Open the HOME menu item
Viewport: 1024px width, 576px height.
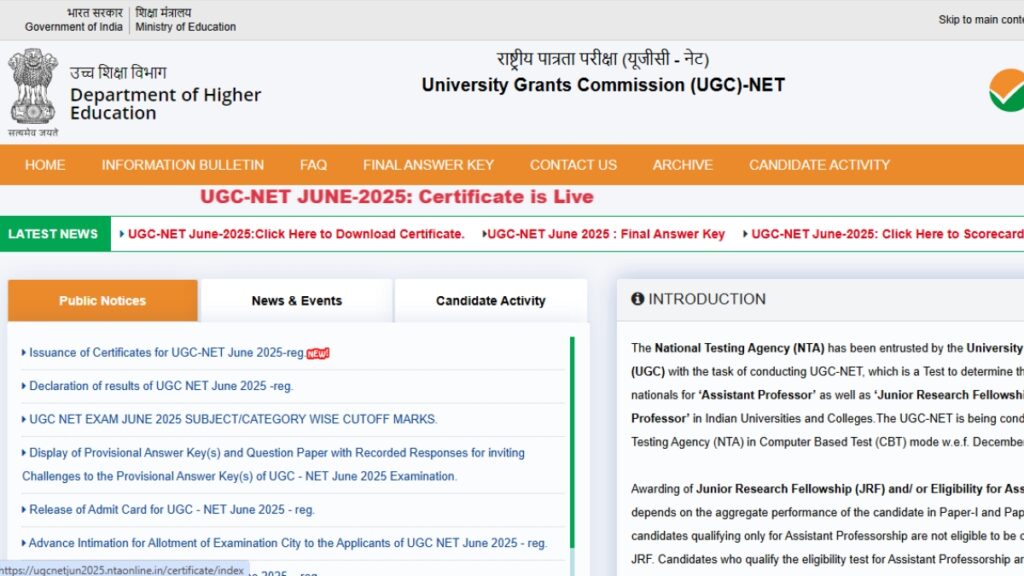pyautogui.click(x=44, y=164)
